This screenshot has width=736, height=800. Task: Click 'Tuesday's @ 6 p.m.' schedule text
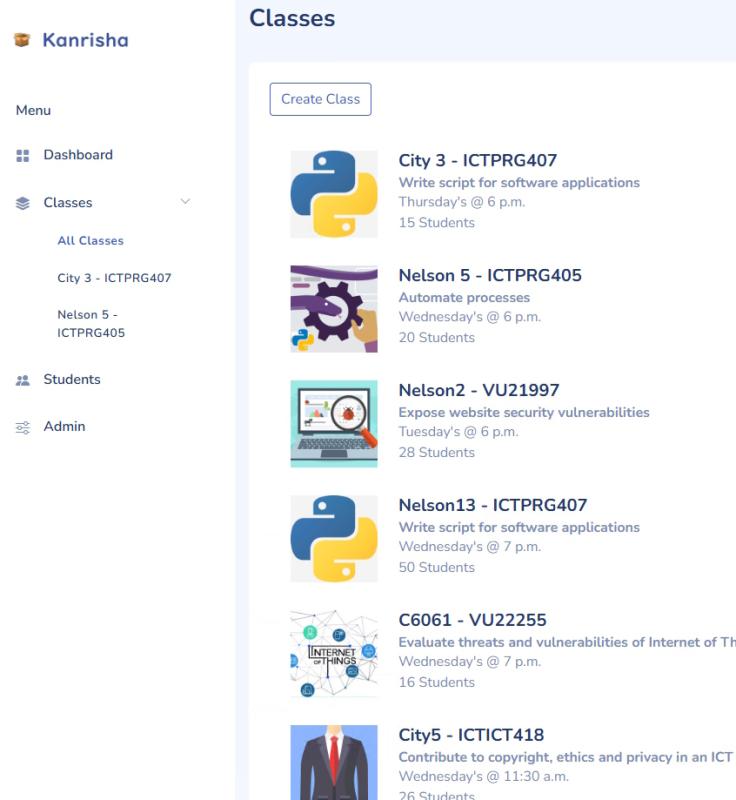tap(458, 431)
